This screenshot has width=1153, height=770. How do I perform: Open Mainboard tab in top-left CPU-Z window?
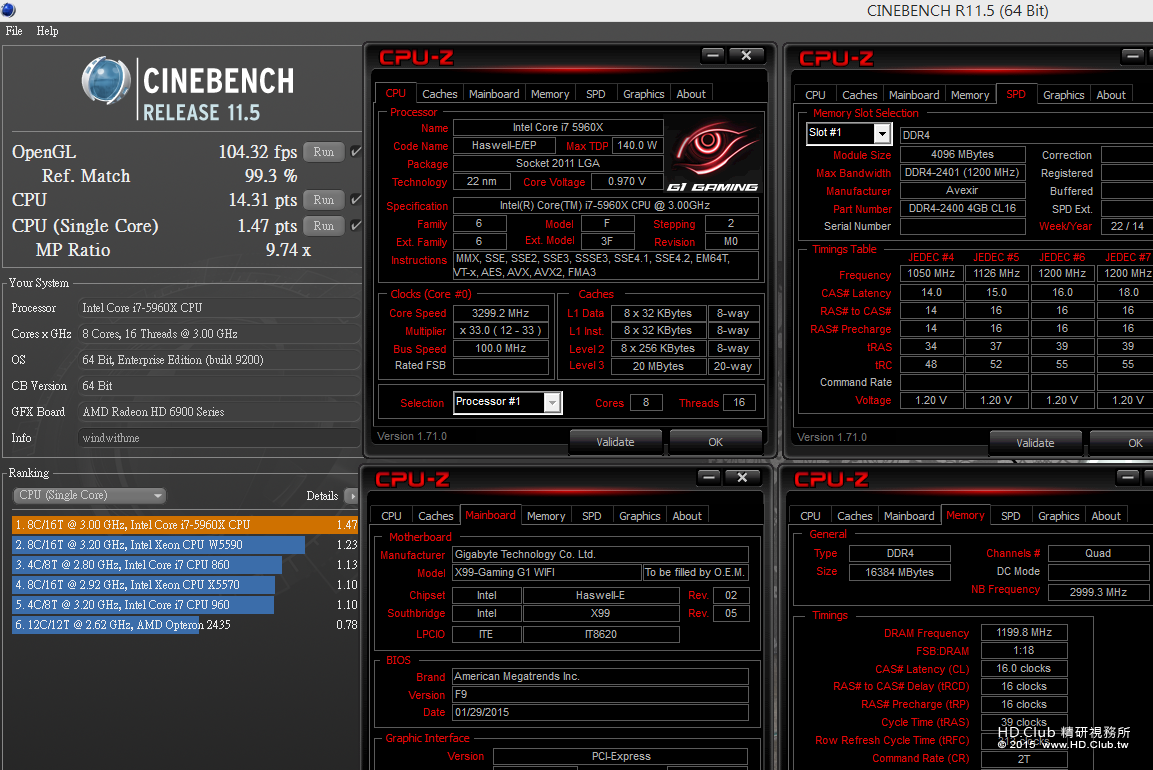click(x=494, y=94)
